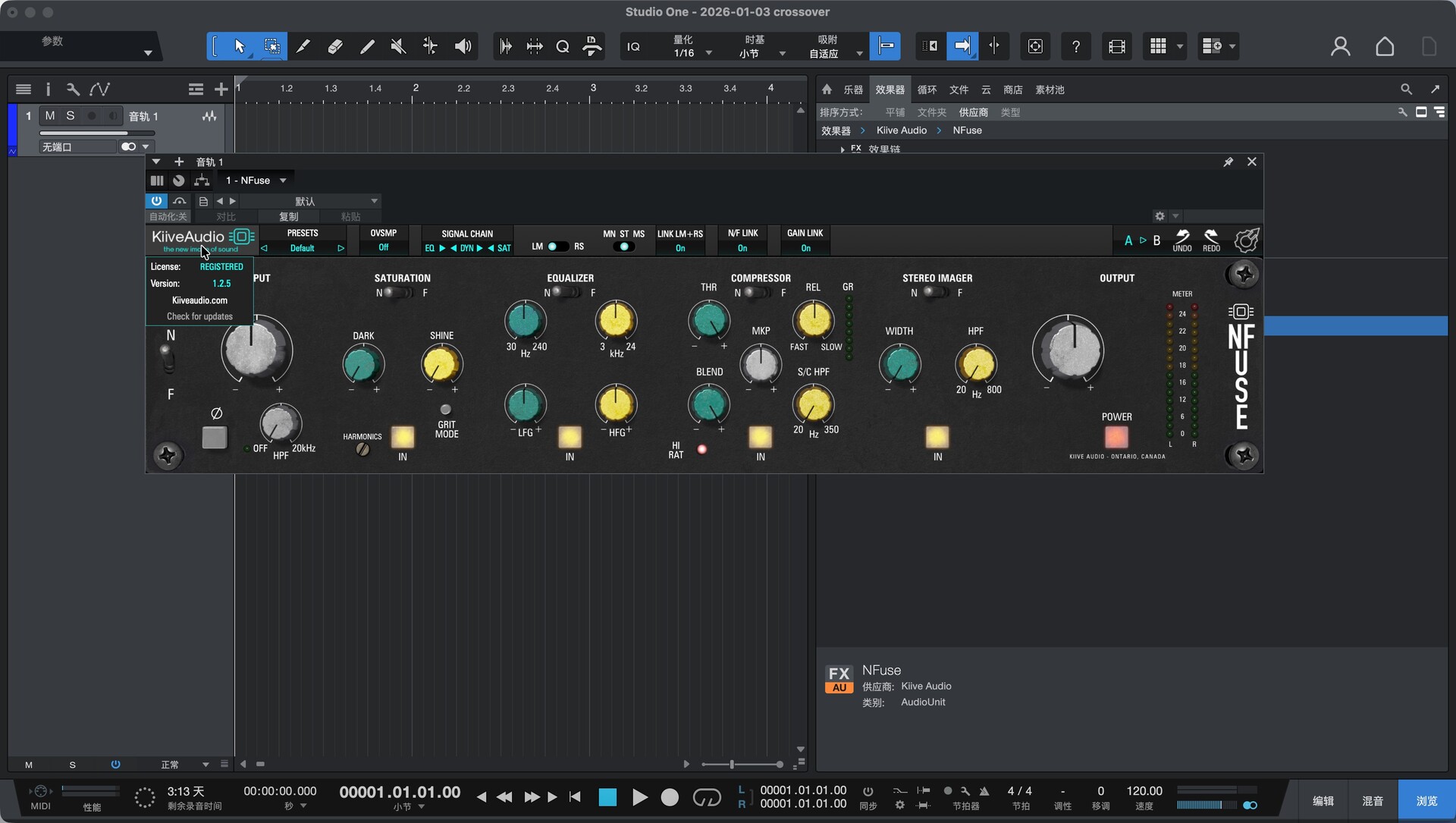Viewport: 1456px width, 823px height.
Task: Open the quantize 1/16 dropdown
Action: [709, 53]
